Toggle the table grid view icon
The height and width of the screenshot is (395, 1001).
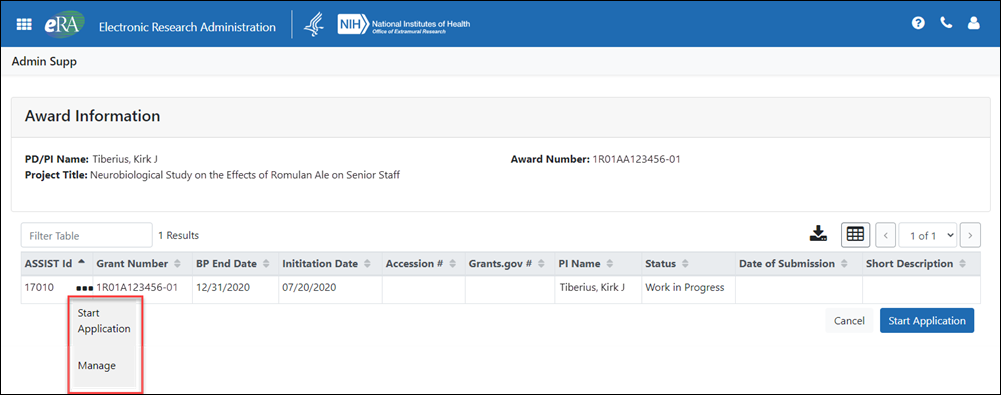[855, 234]
